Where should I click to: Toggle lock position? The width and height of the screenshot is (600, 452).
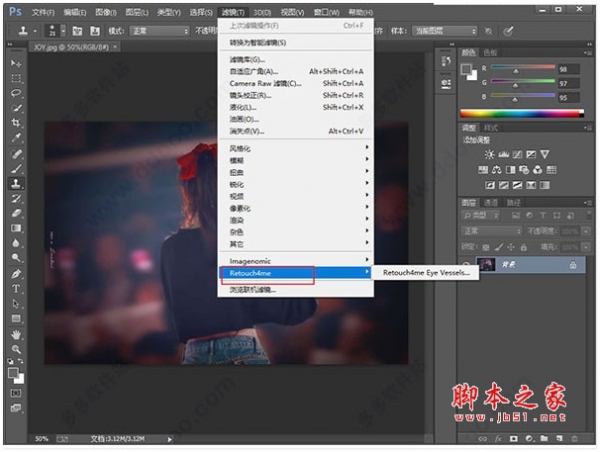pos(511,248)
